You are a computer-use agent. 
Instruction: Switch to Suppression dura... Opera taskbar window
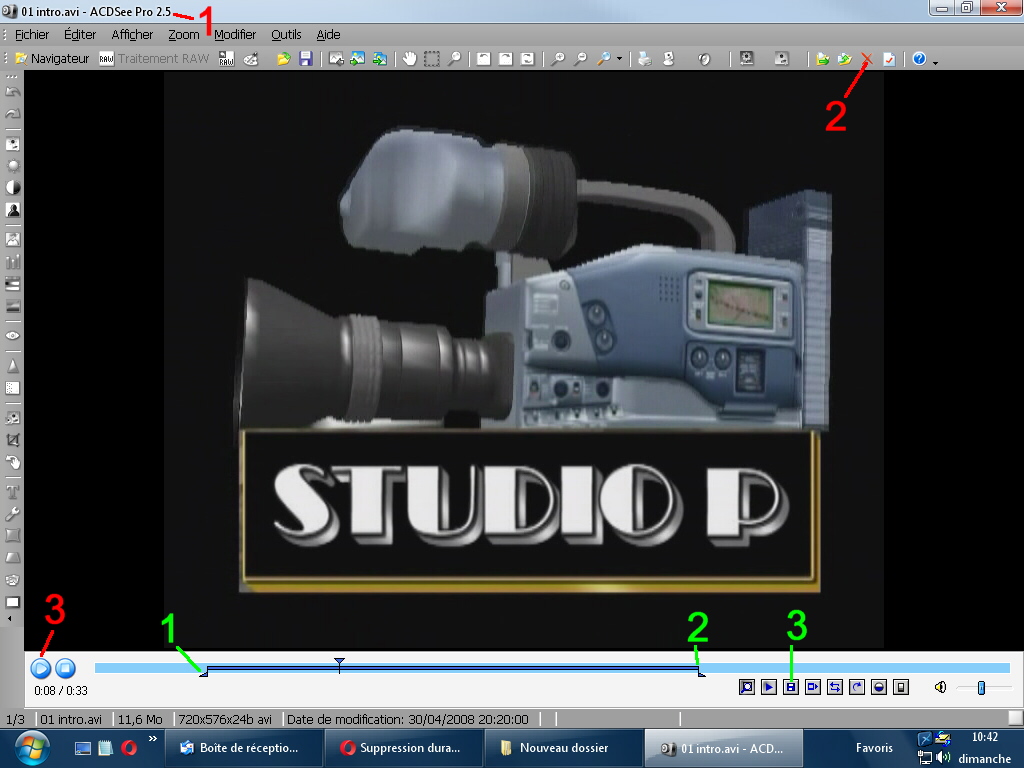coord(404,748)
